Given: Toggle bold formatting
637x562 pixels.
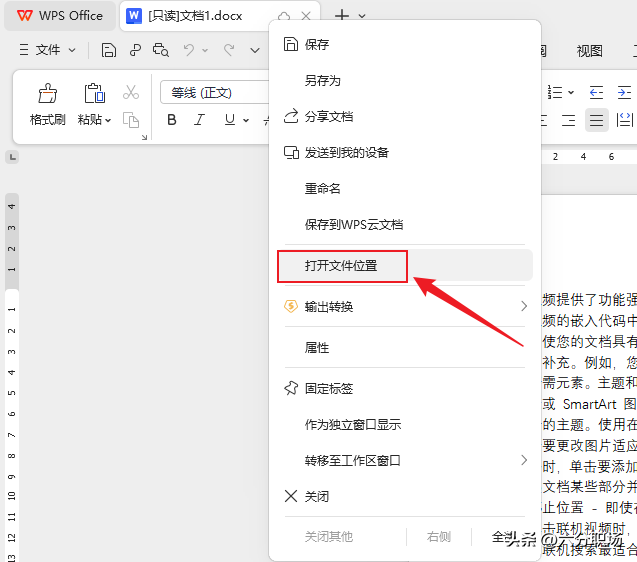Looking at the screenshot, I should point(172,120).
